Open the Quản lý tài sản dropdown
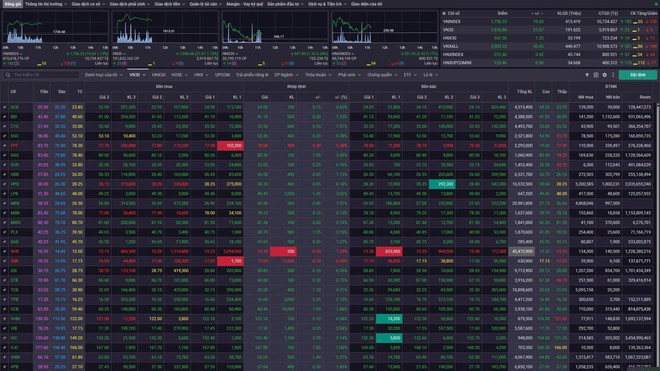660x371 pixels. 205,4
